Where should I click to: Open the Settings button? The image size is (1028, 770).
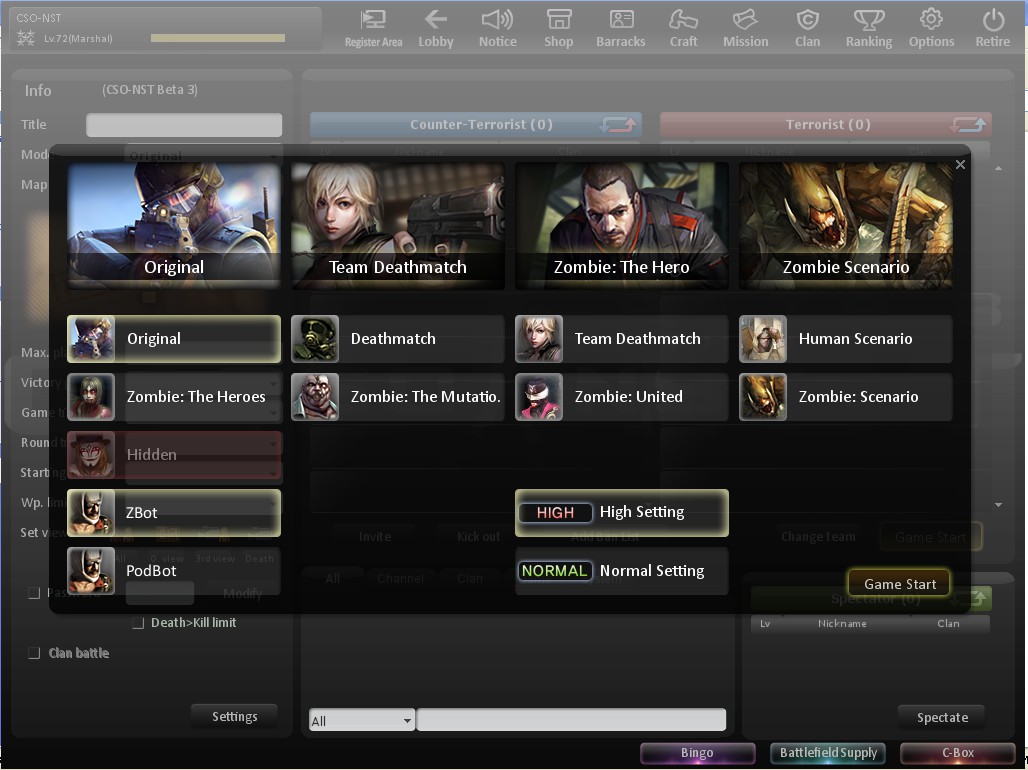234,717
